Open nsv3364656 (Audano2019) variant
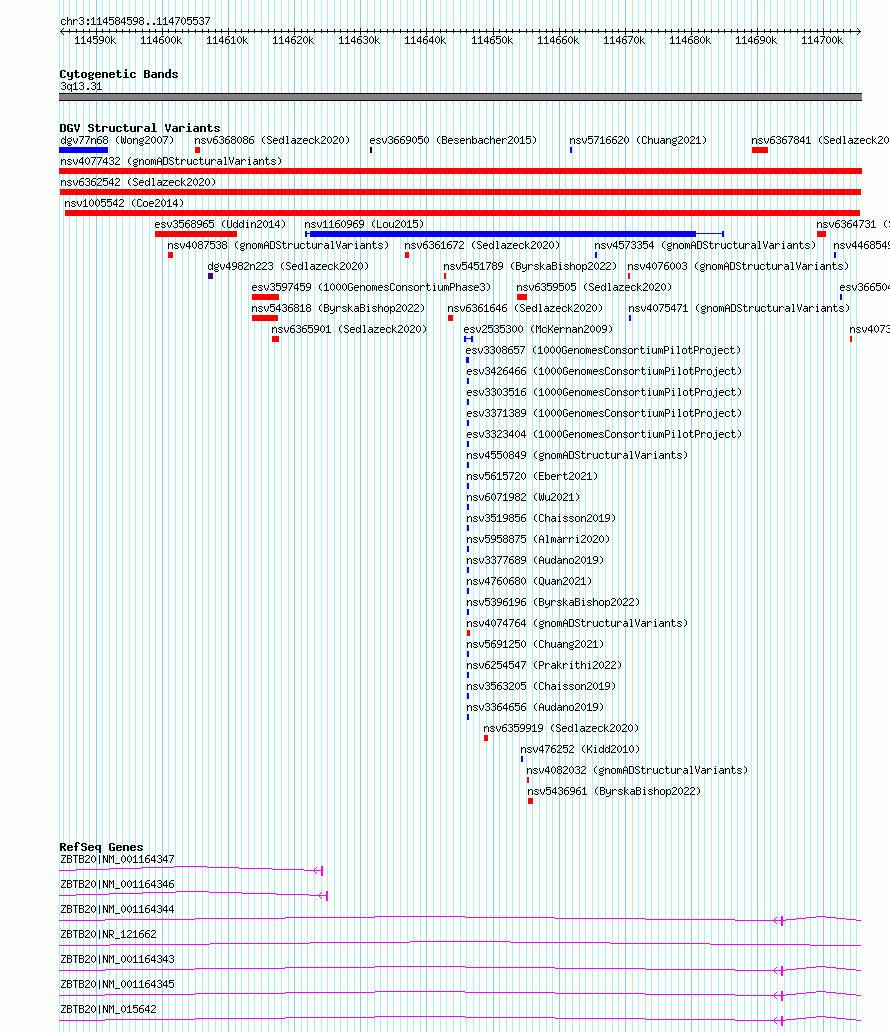The width and height of the screenshot is (890, 1032). [535, 709]
